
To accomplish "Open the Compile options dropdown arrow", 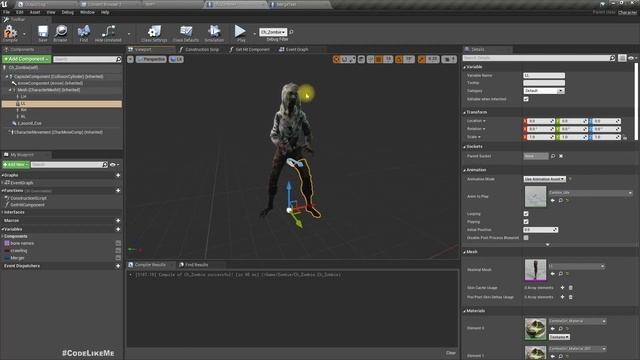I will click(24, 33).
